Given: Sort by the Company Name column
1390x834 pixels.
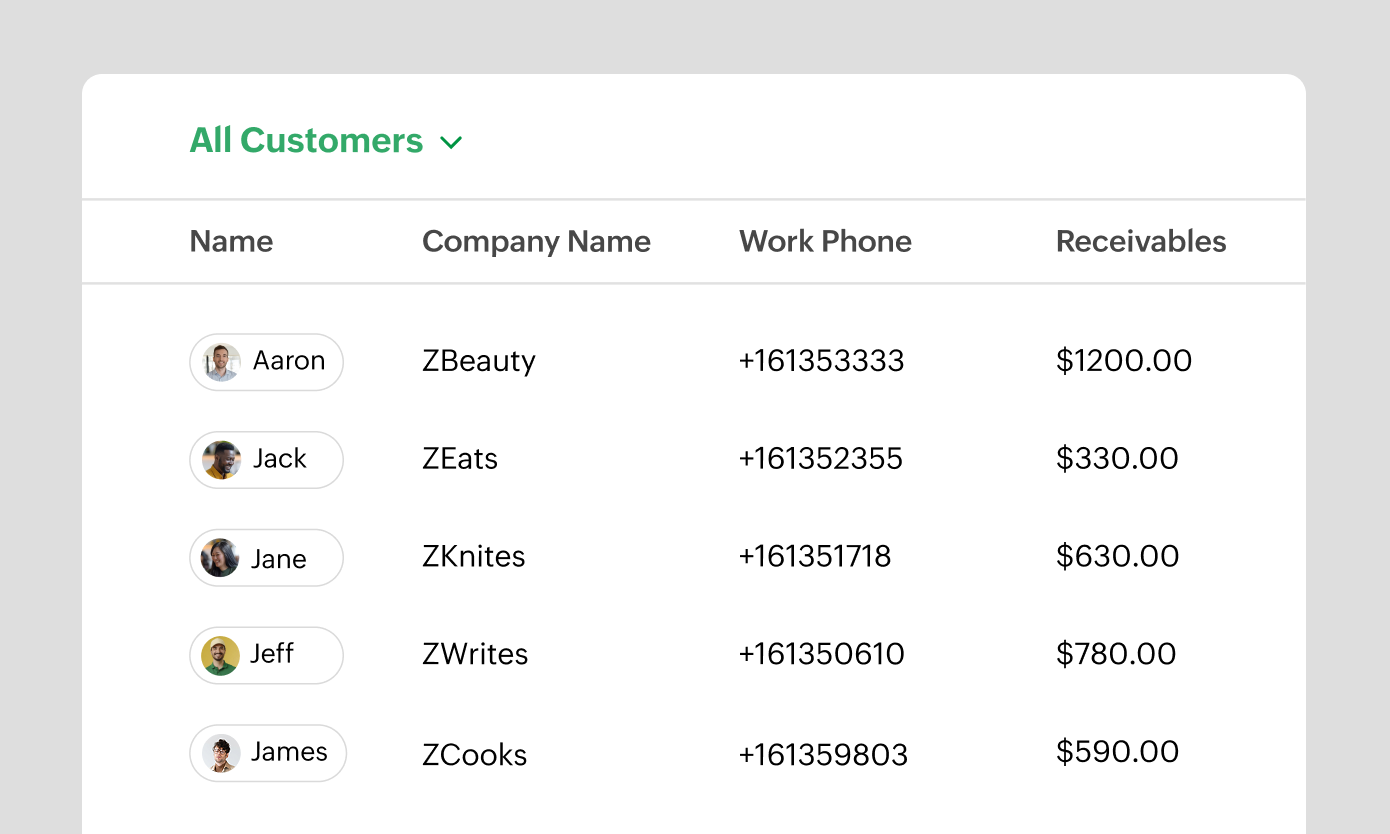Looking at the screenshot, I should point(536,241).
